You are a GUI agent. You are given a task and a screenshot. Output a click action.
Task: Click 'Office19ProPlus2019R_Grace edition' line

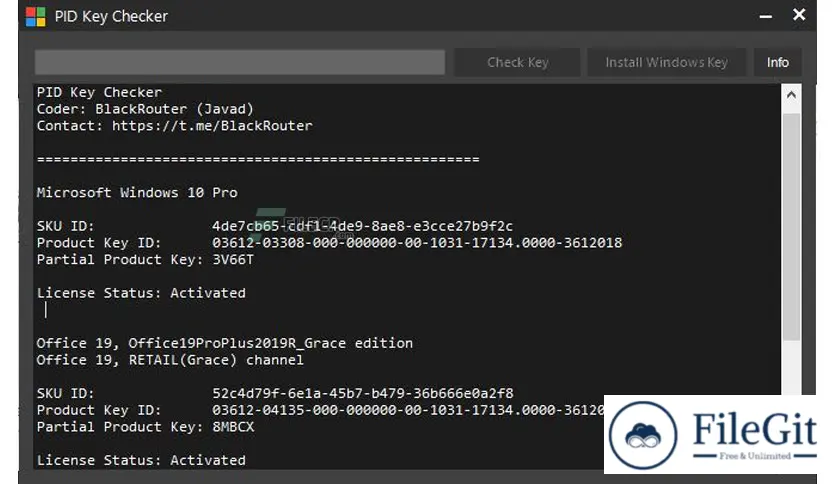(x=224, y=343)
